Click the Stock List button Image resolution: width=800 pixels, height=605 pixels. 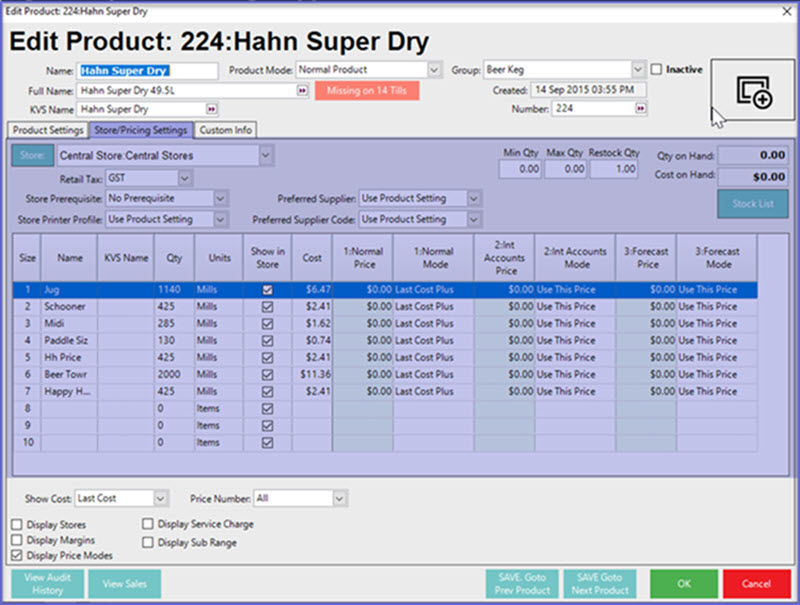click(752, 204)
